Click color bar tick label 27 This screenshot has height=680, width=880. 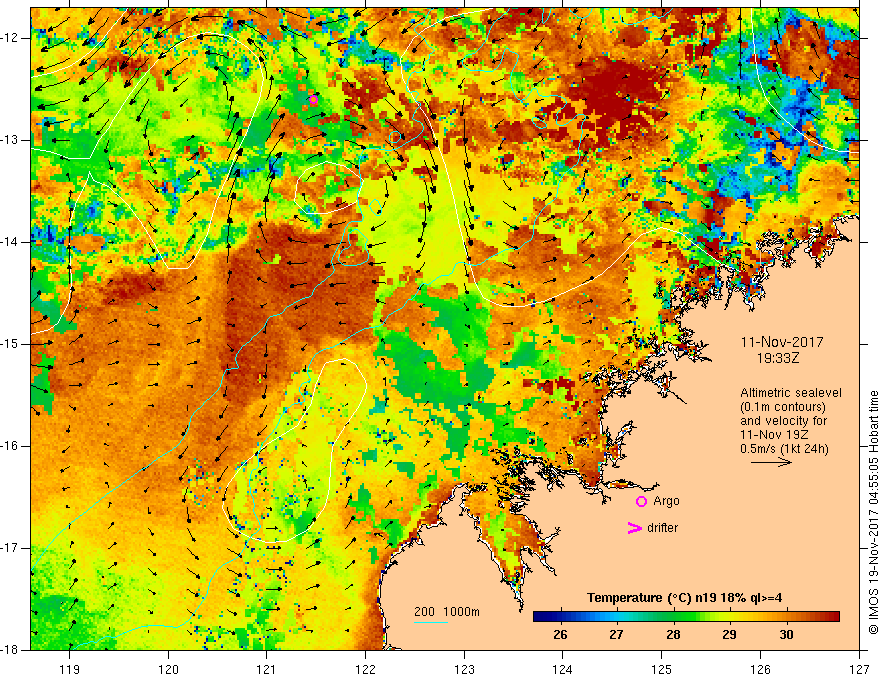click(x=616, y=635)
